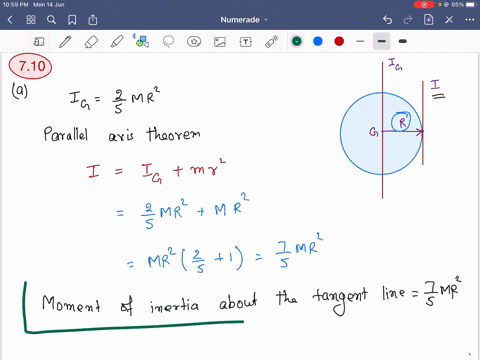This screenshot has width=480, height=360.
Task: Choose the red pen color
Action: coord(339,41)
